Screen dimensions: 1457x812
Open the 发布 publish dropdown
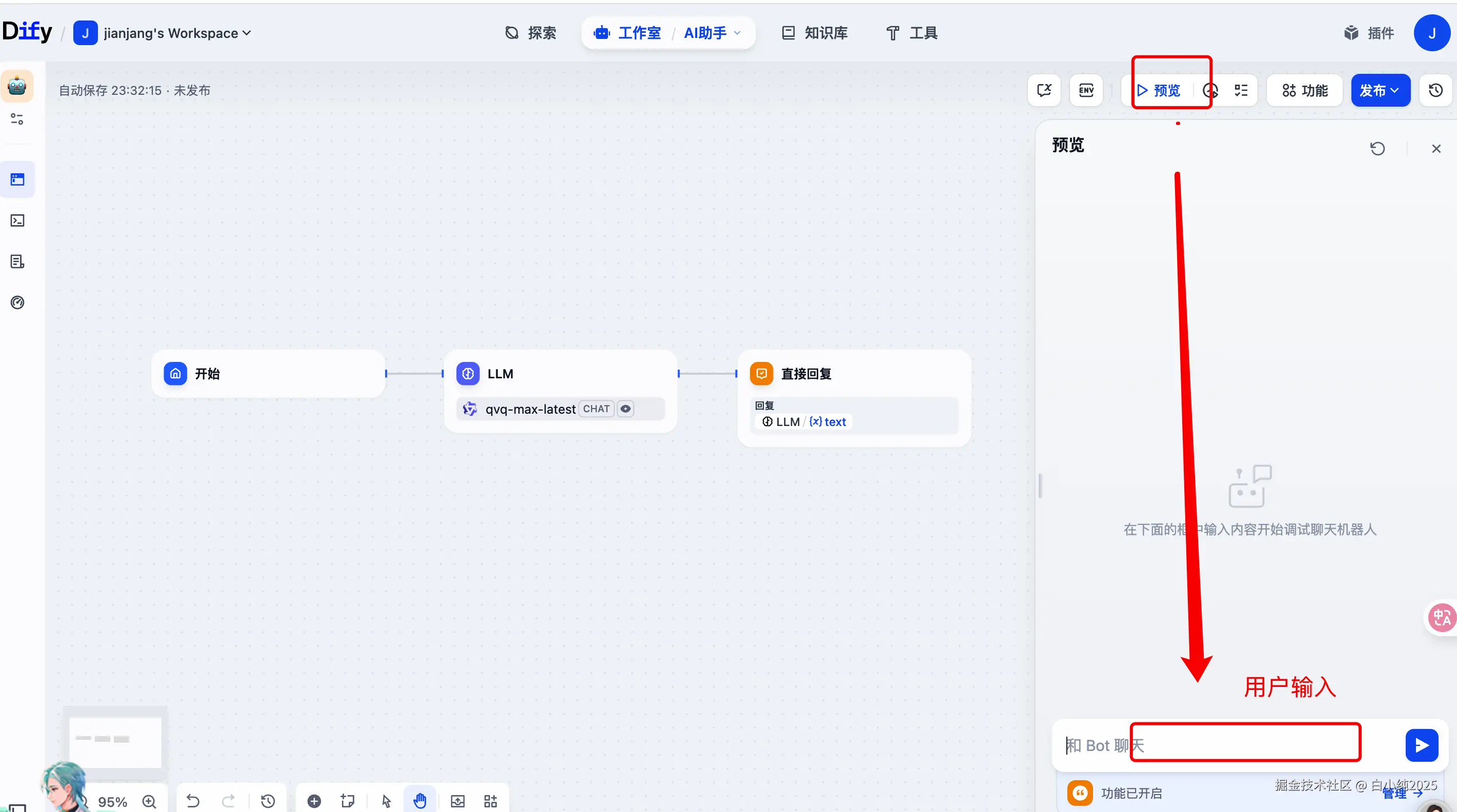pyautogui.click(x=1380, y=90)
